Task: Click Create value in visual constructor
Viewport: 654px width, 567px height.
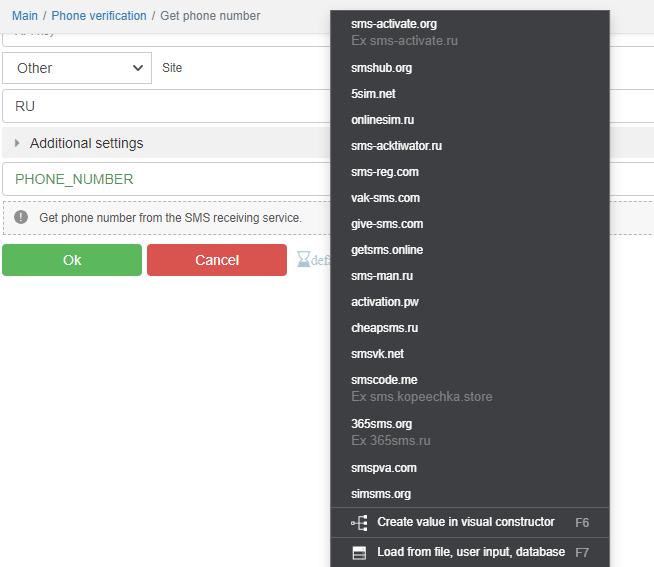Action: [x=470, y=522]
